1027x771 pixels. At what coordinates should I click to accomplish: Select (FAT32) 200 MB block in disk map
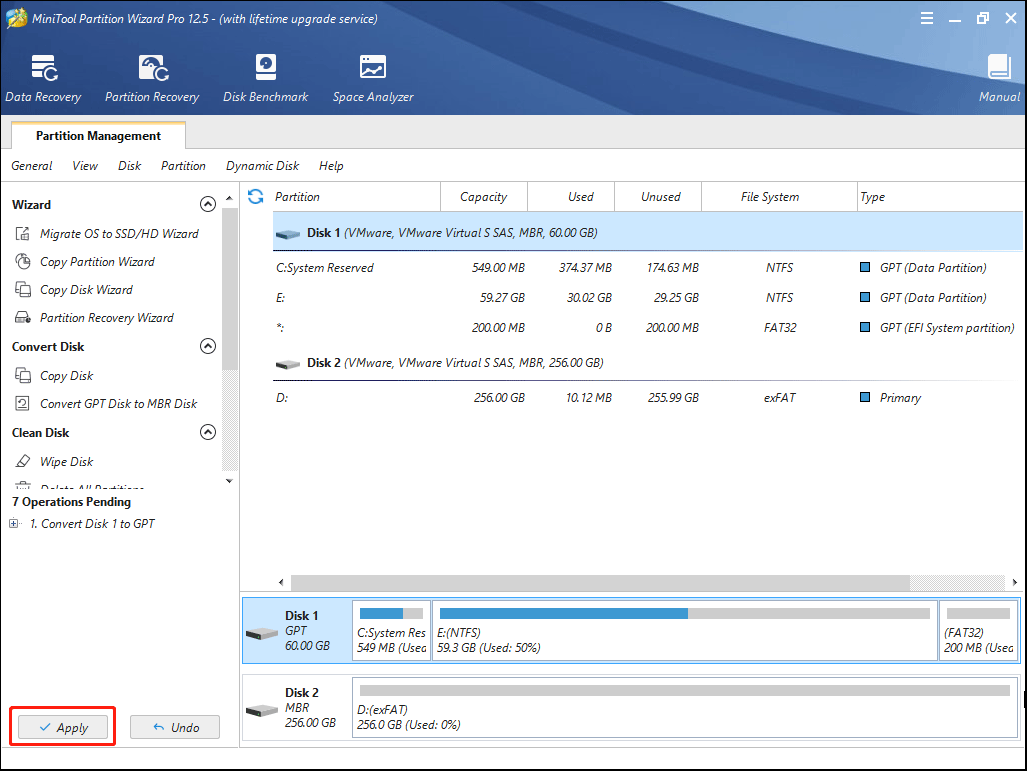979,630
